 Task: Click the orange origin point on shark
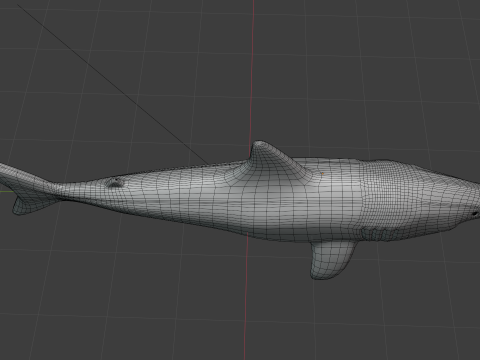[x=323, y=174]
